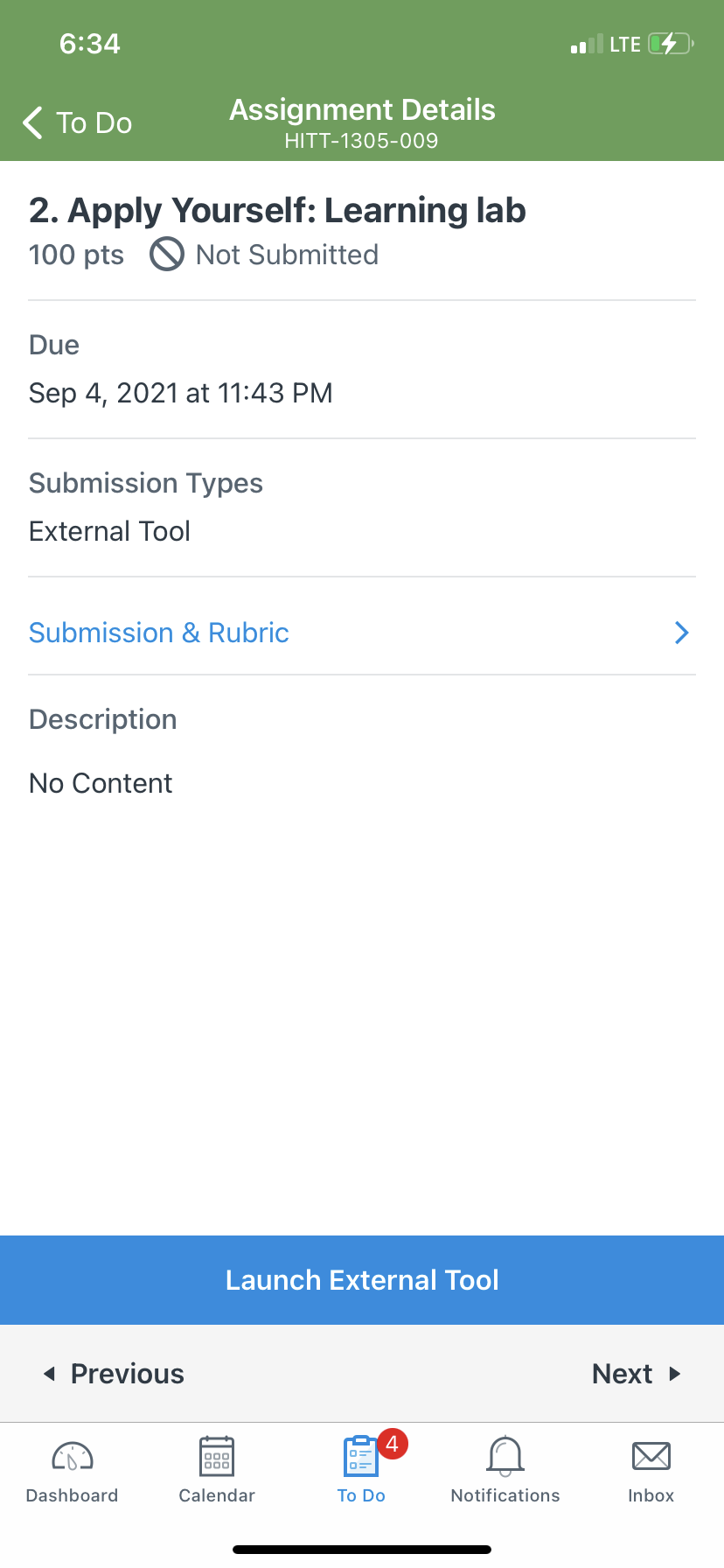Tap the left triangle next to Previous
The width and height of the screenshot is (724, 1568).
point(50,1374)
